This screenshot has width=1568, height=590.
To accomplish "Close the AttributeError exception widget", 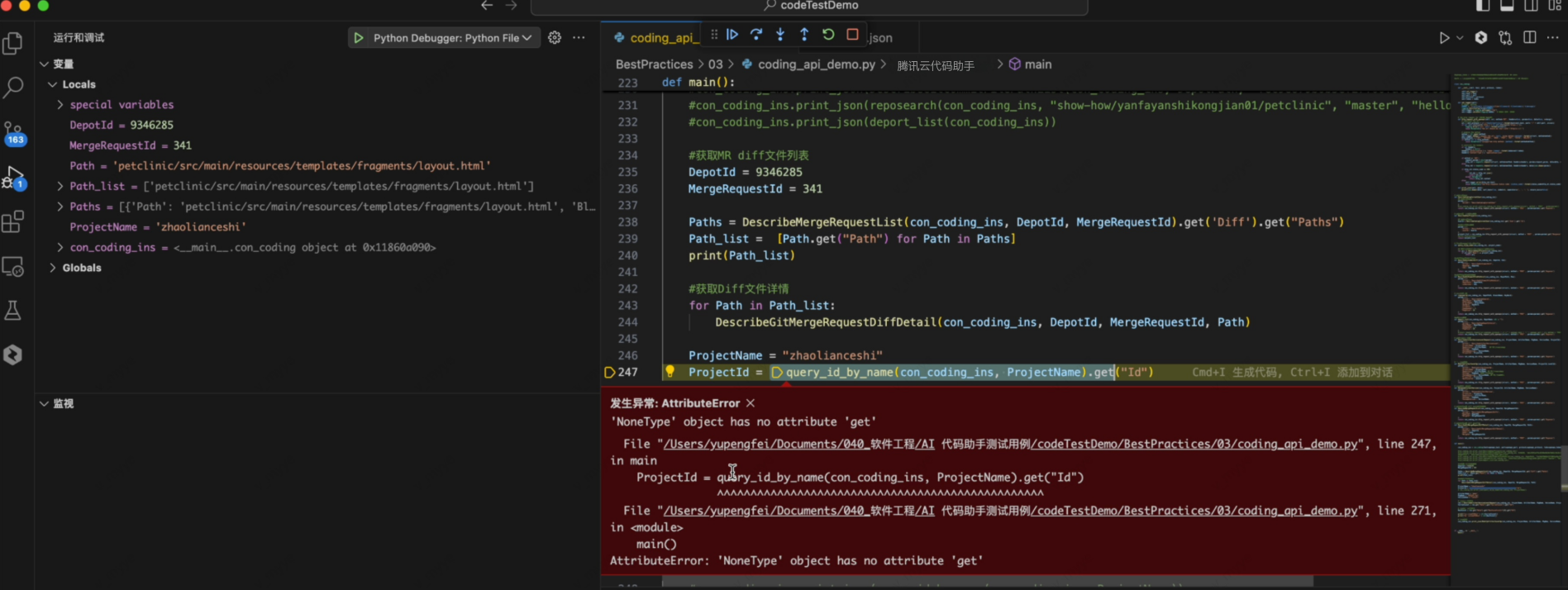I will click(751, 403).
